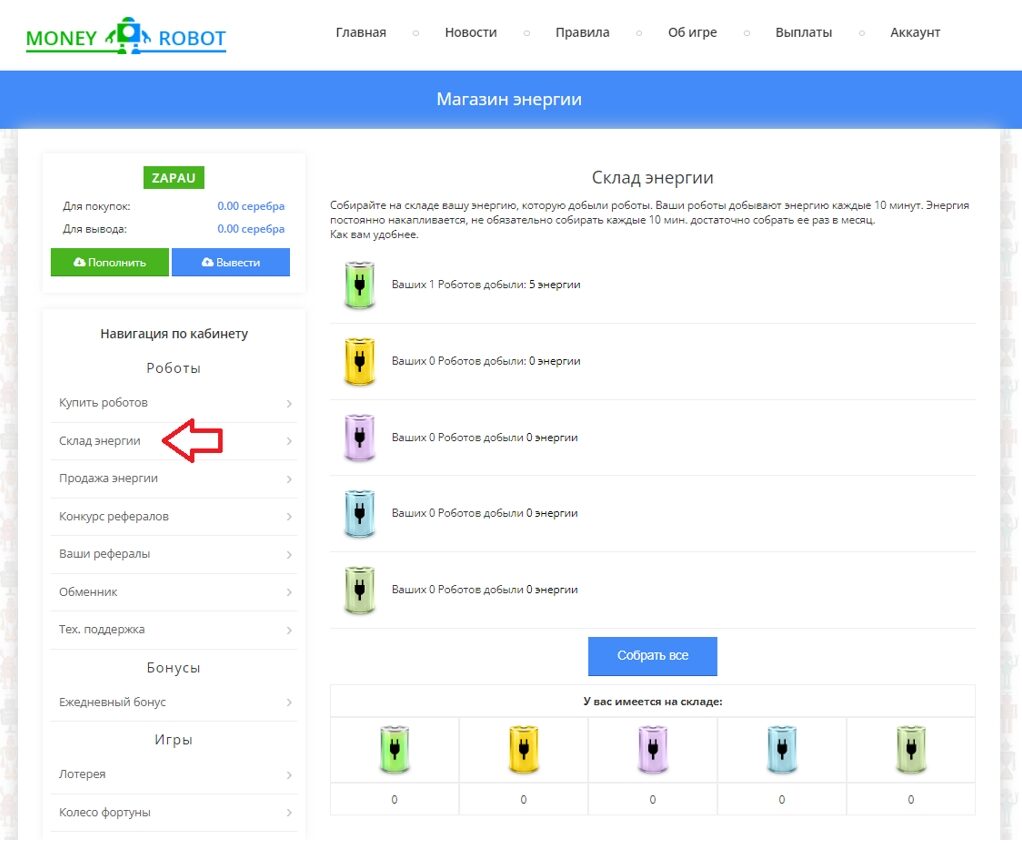Click green battery in warehouse stock table
The width and height of the screenshot is (1022, 843).
pos(394,749)
